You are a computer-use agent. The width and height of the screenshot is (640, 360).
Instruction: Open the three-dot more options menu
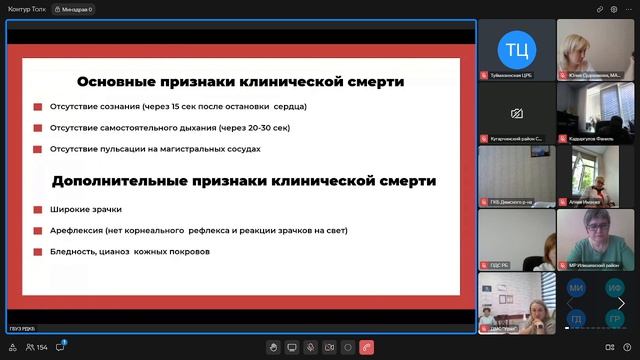(629, 9)
